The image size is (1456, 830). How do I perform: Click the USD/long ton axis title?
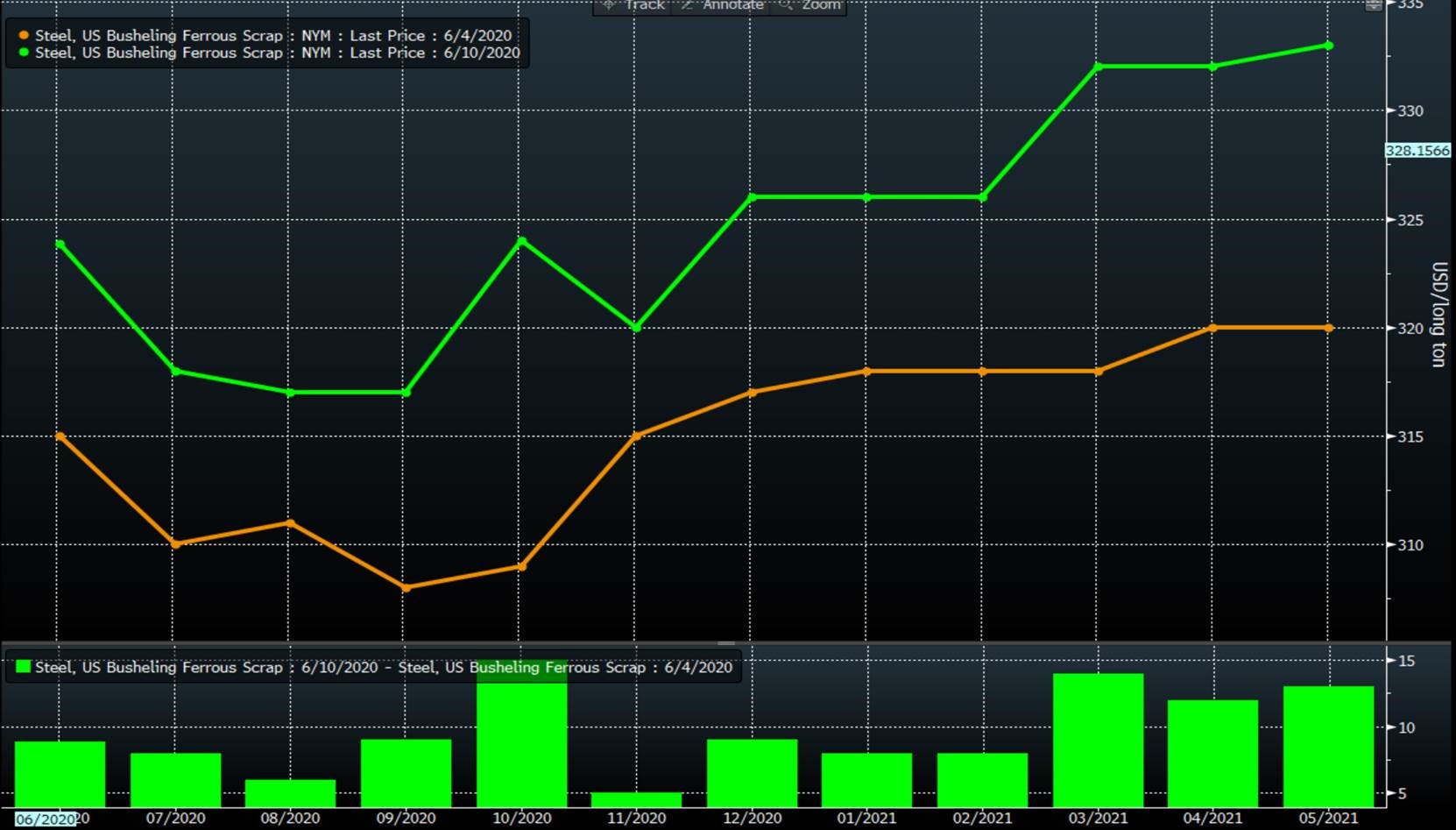1438,314
